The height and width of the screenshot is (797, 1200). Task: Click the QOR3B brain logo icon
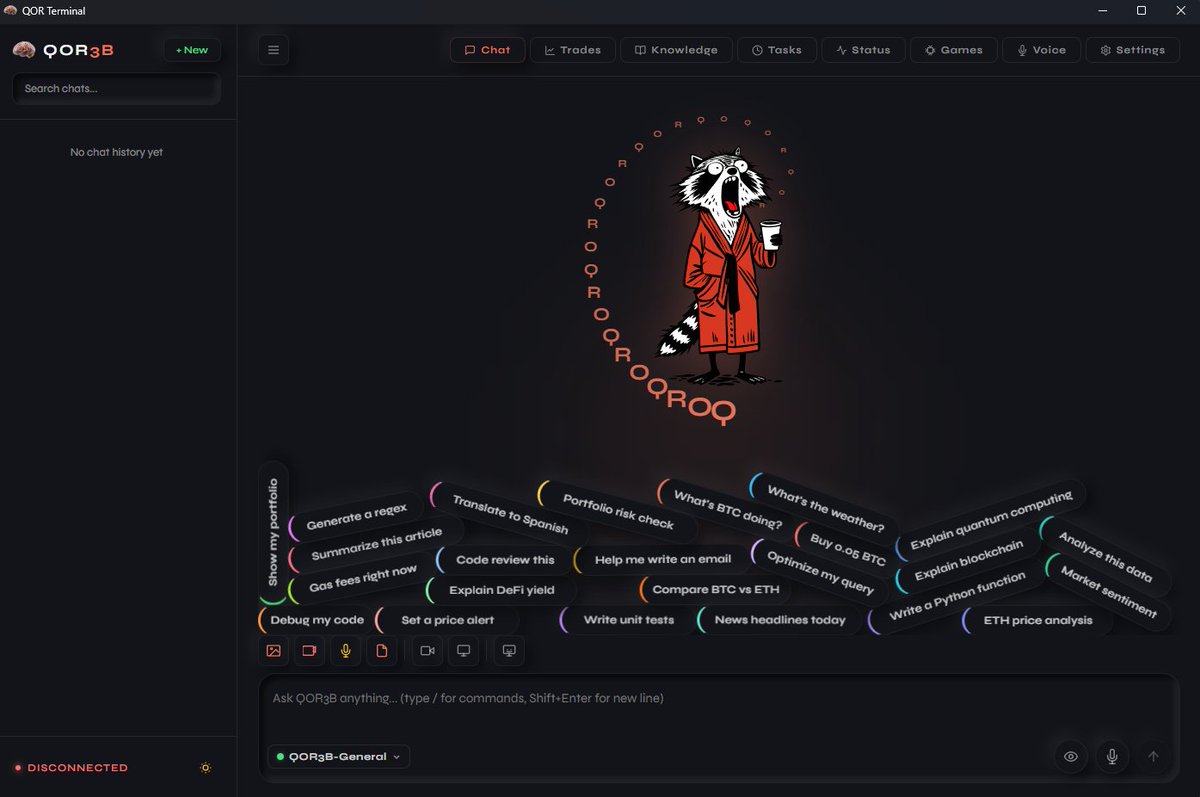tap(24, 50)
